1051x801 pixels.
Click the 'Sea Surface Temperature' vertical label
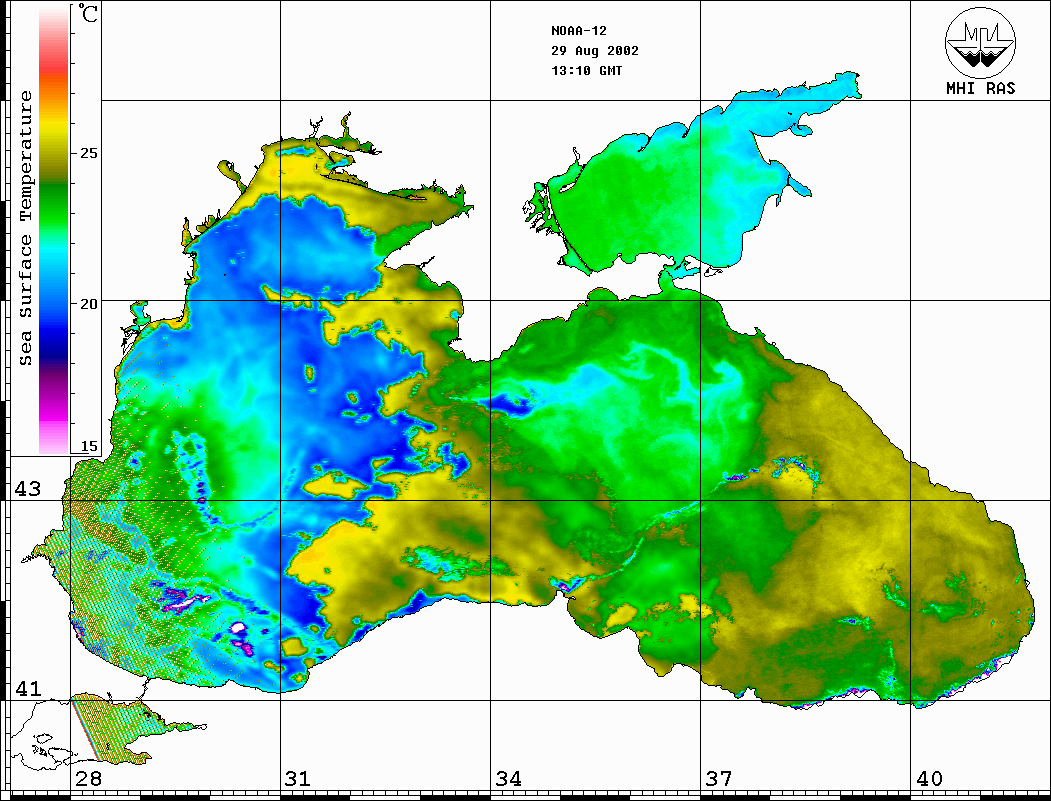point(25,228)
